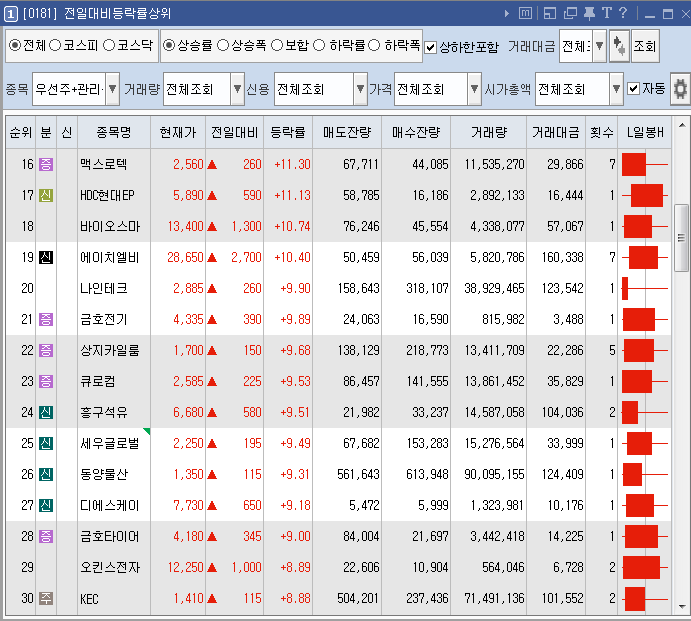Click the candle chart for 나인테크
The width and height of the screenshot is (691, 621).
(645, 289)
